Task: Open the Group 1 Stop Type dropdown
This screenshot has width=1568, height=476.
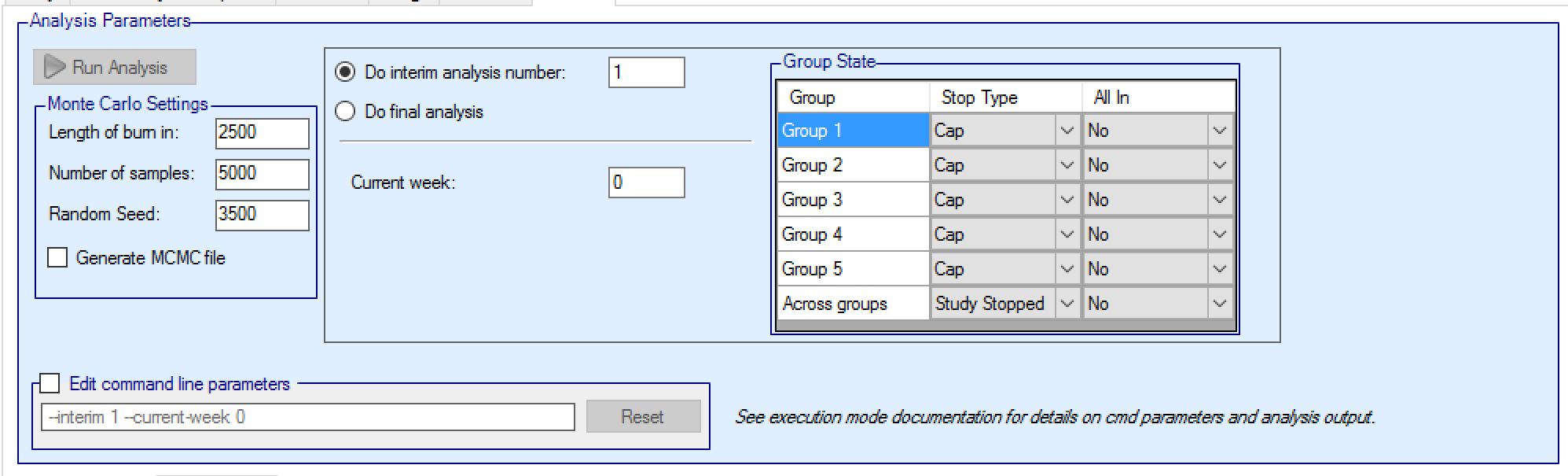Action: point(1067,131)
